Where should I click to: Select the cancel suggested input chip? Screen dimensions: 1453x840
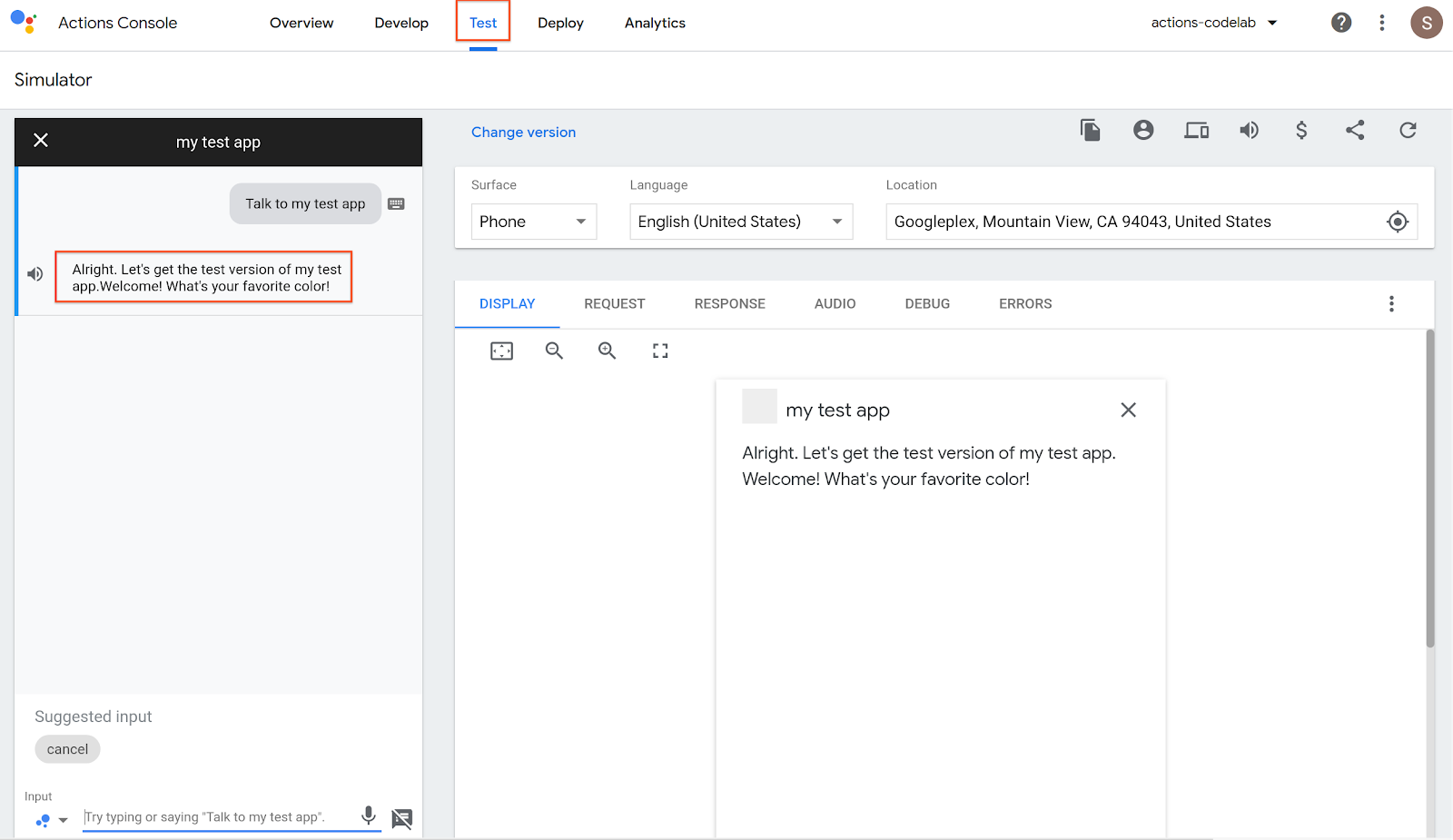coord(67,749)
